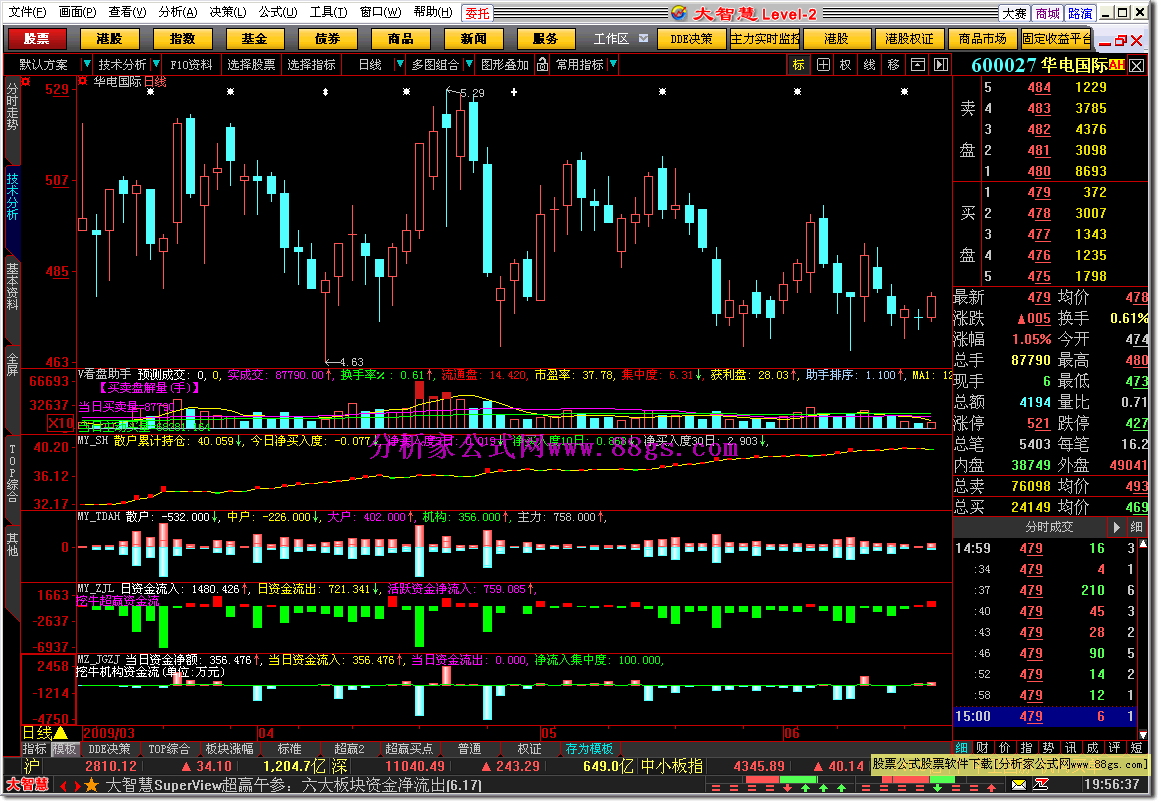Screen dimensions: 1161x803
Task: Toggle the 移 move icon
Action: pyautogui.click(x=894, y=64)
